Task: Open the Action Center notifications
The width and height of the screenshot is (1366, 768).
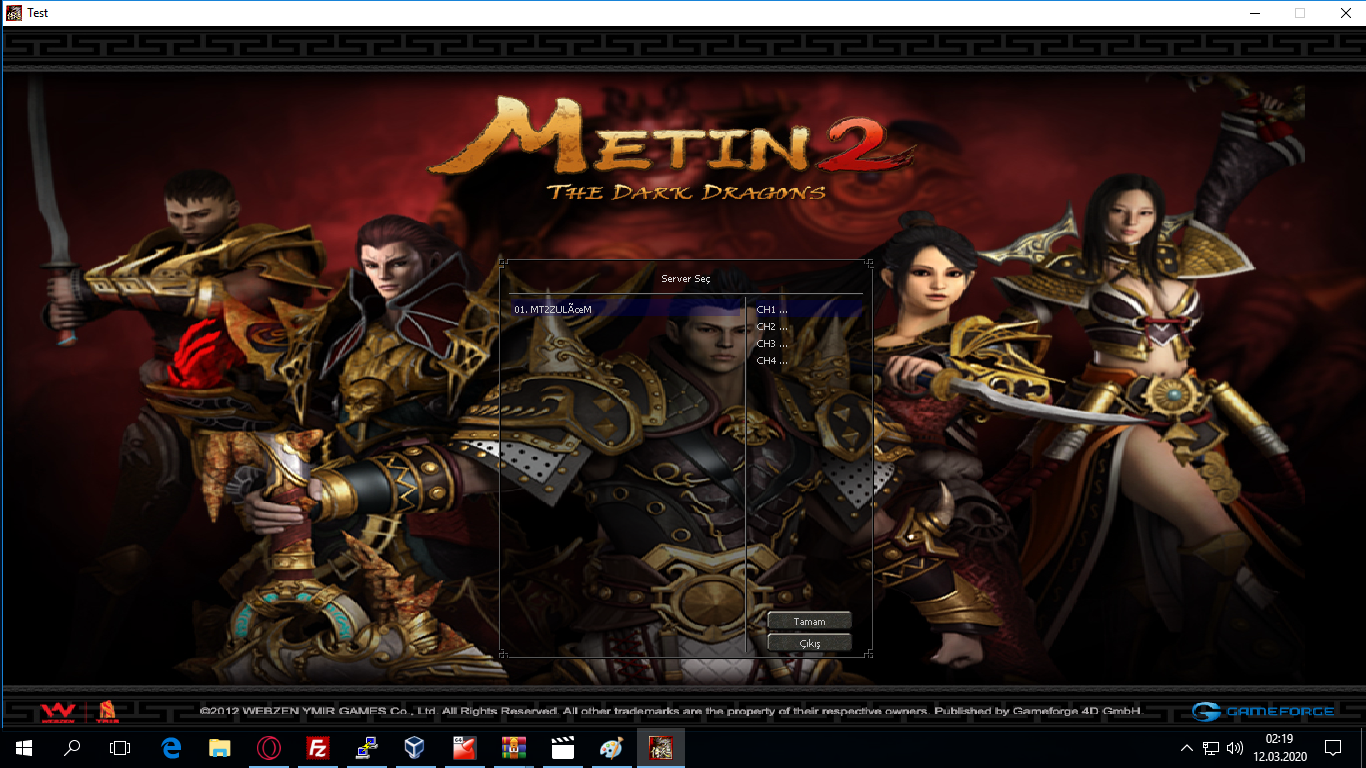Action: tap(1333, 747)
